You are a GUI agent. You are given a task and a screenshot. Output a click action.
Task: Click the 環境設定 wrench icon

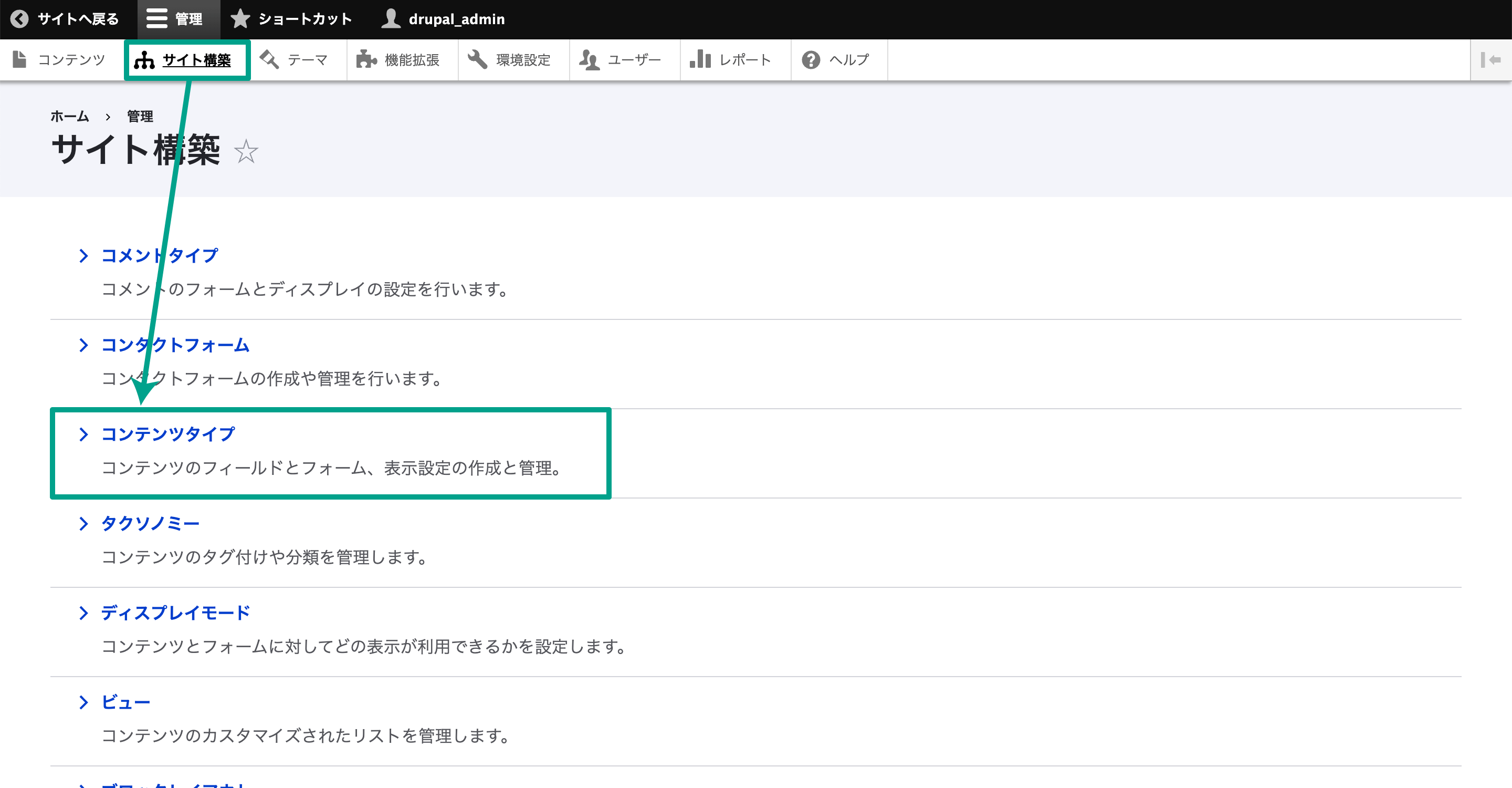[x=478, y=59]
